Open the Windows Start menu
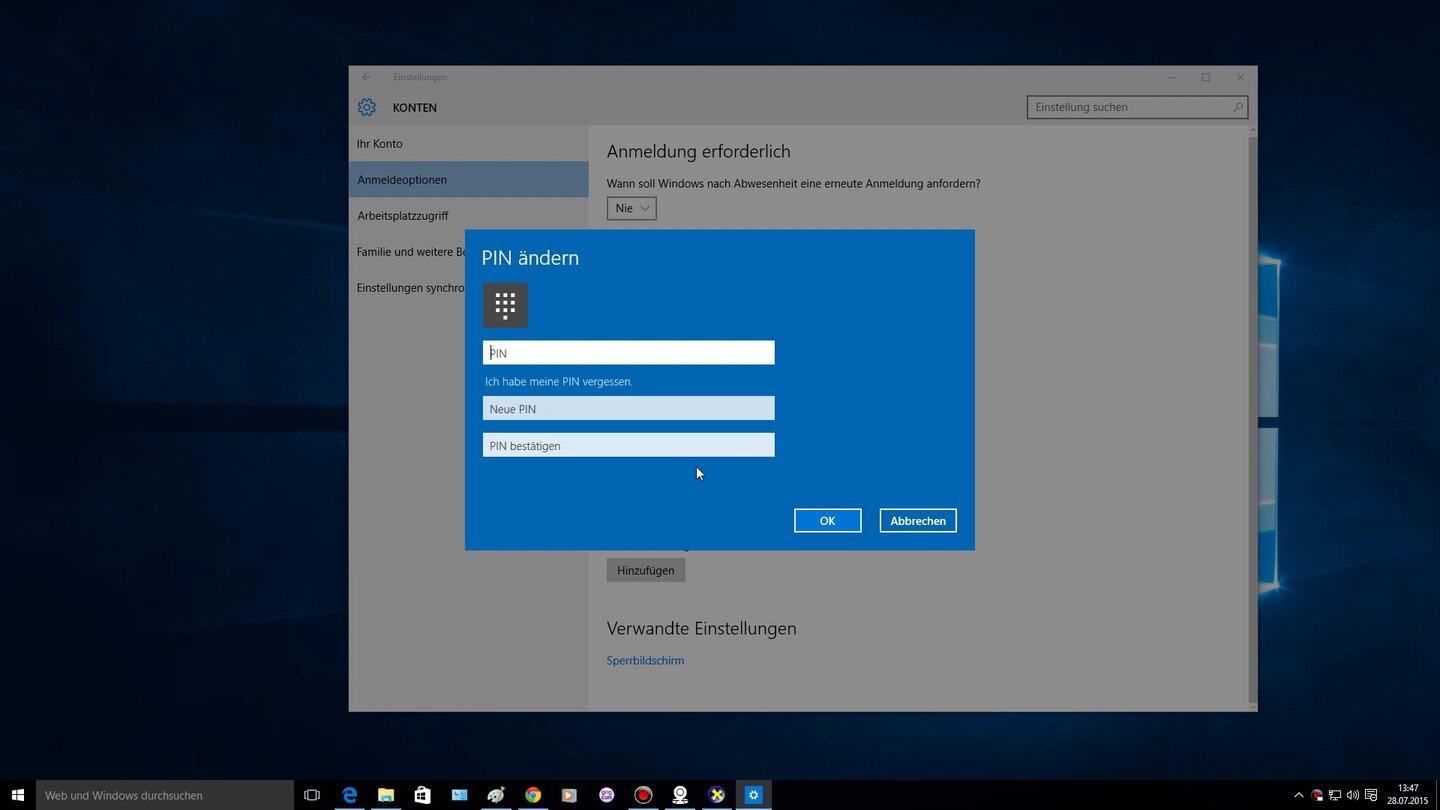Screen dimensions: 1440x810 pyautogui.click(x=18, y=795)
